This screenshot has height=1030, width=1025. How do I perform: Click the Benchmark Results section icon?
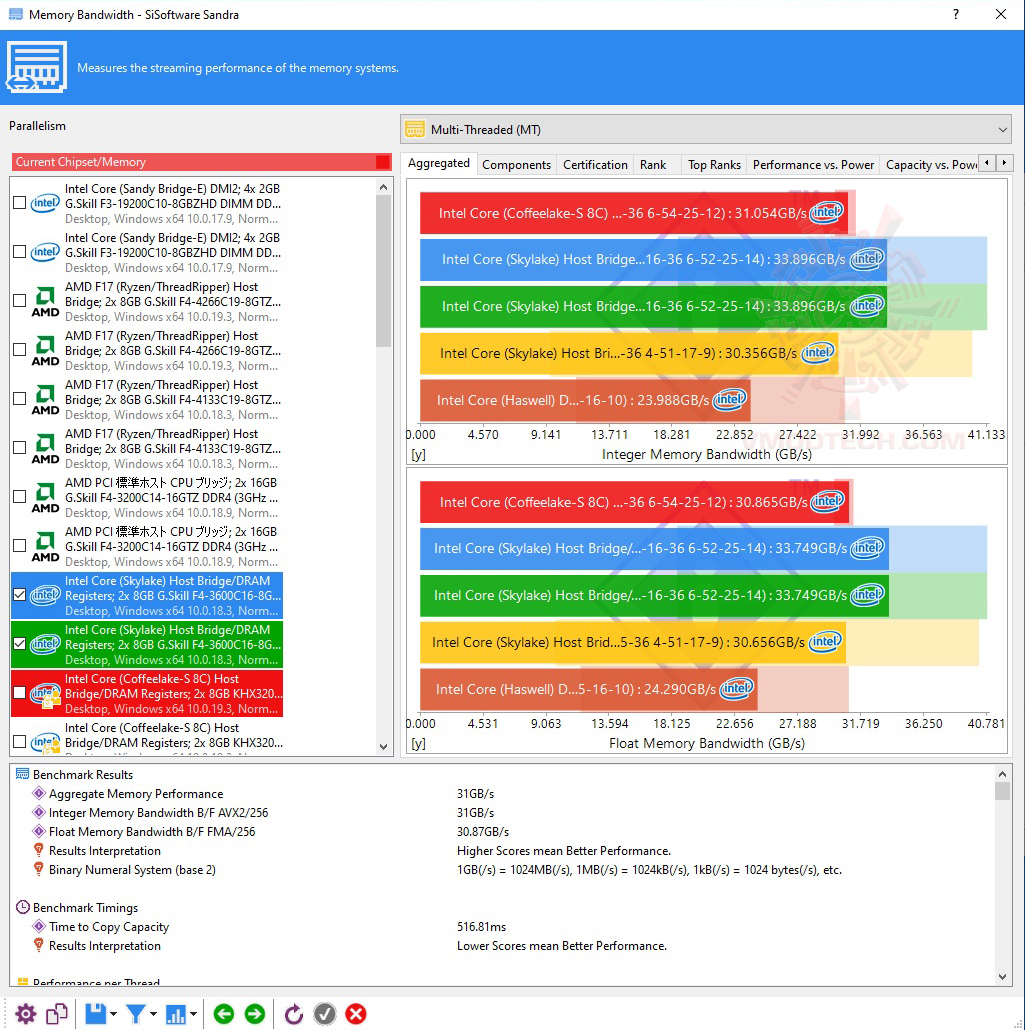[22, 774]
